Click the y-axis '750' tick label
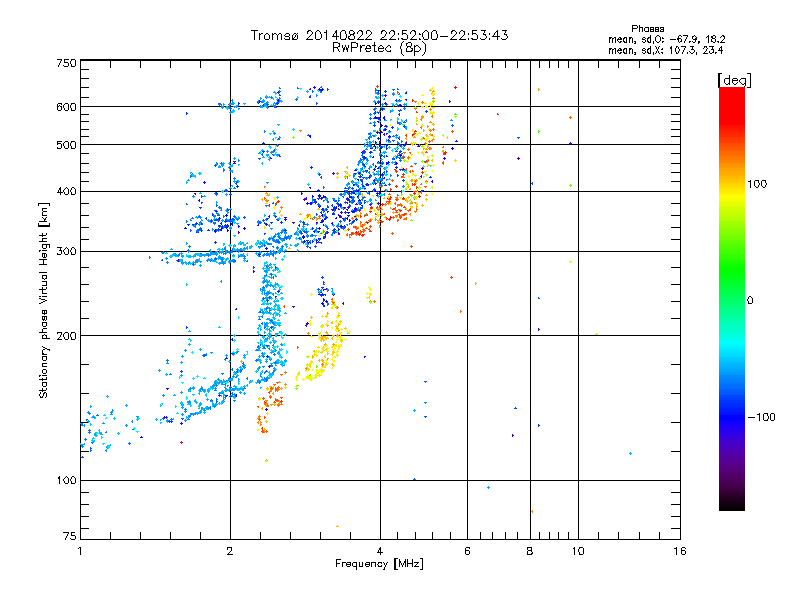 tap(66, 63)
